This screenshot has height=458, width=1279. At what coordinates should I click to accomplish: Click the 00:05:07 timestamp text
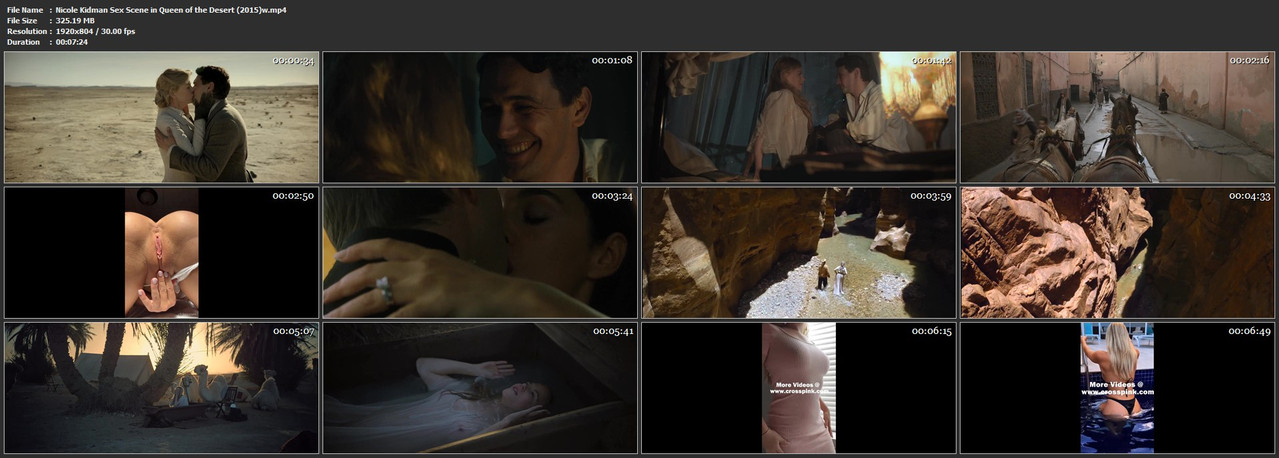(x=293, y=330)
